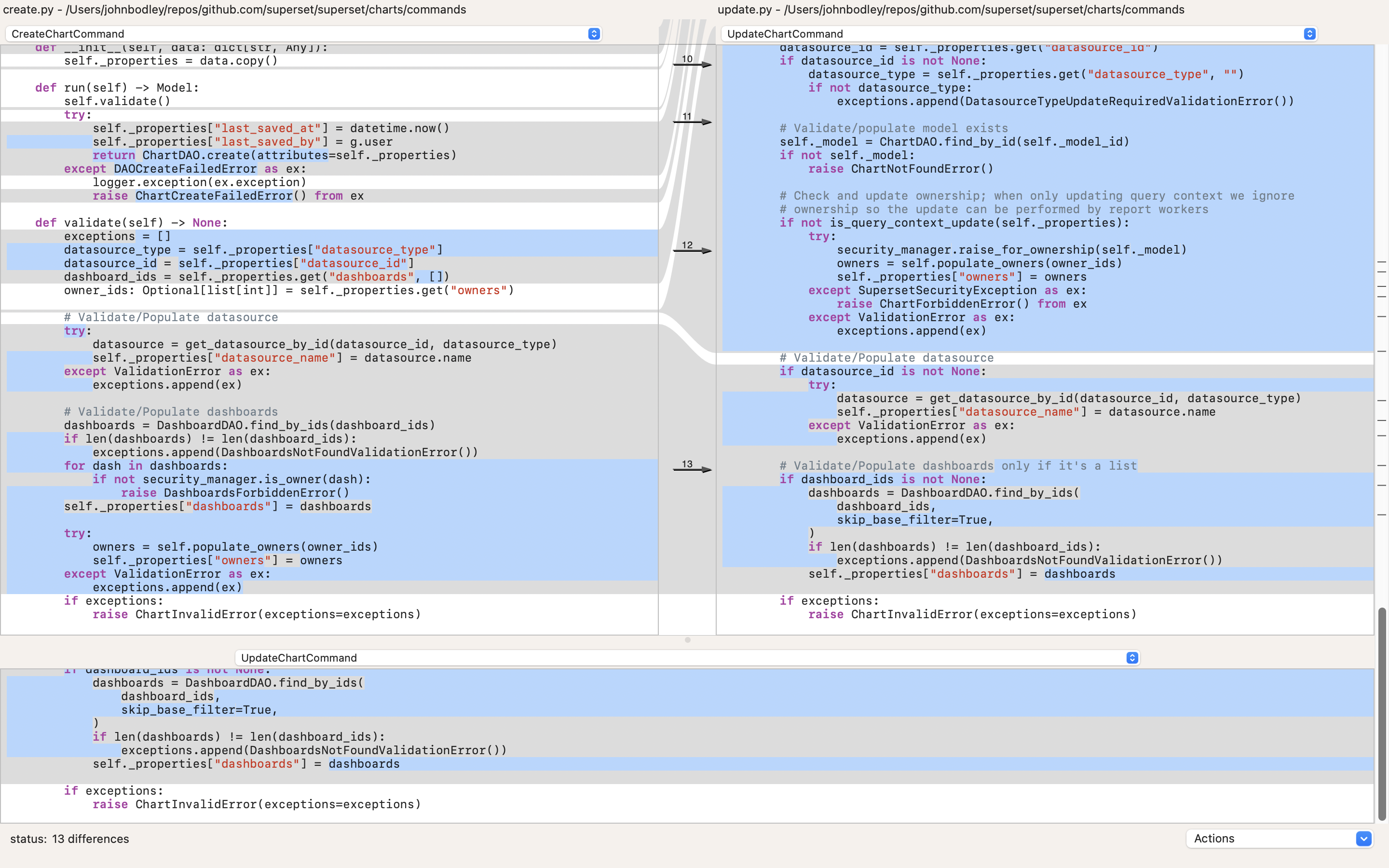
Task: Click the stepper arrows on the CreateChartCommand selector
Action: 594,33
